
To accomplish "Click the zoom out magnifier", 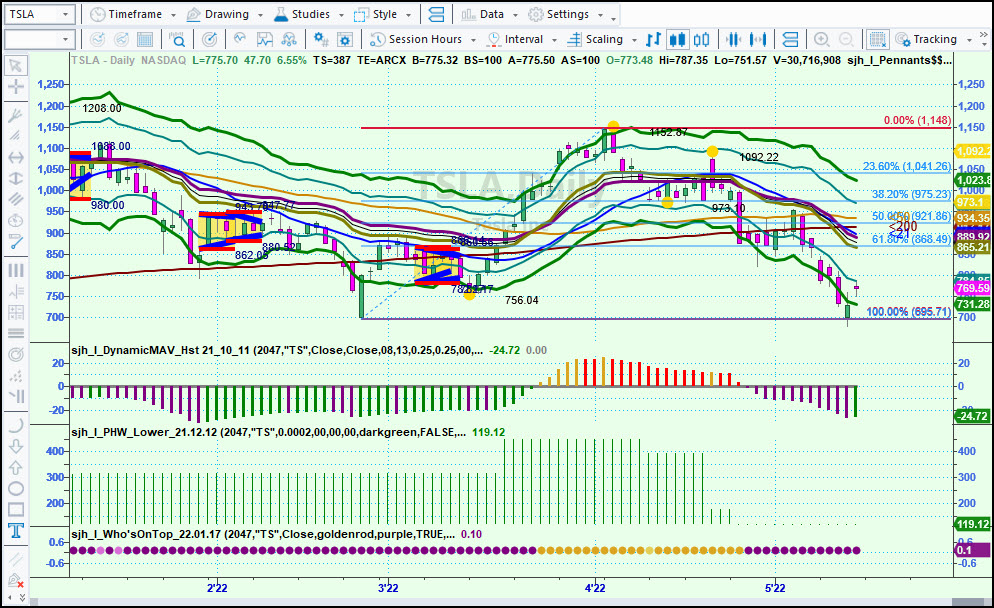I will point(846,39).
